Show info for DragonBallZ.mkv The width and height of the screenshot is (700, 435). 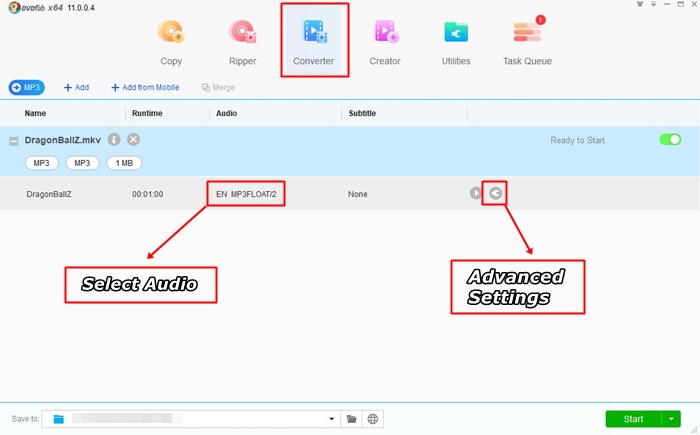click(114, 140)
